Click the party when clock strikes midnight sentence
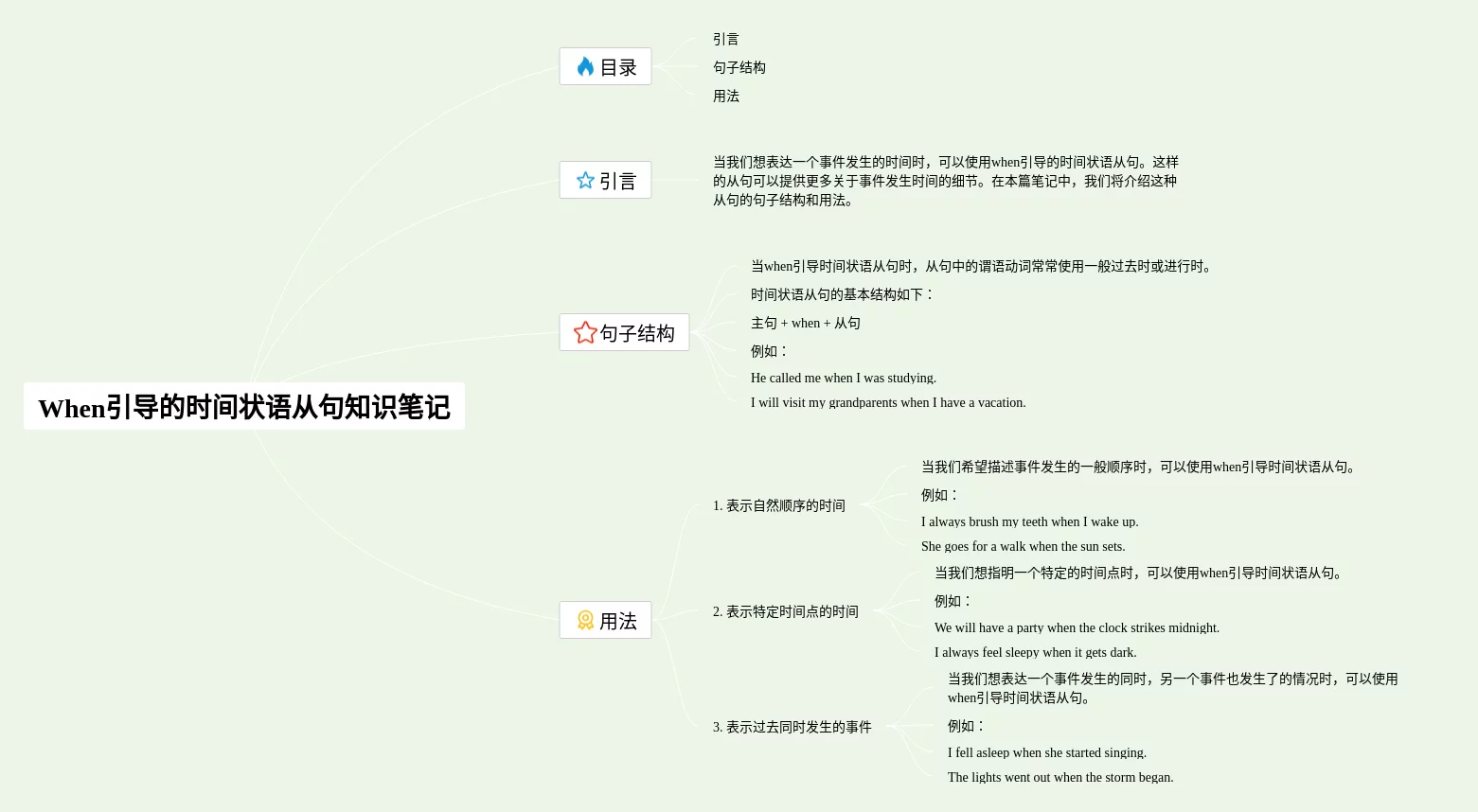The image size is (1478, 812). point(1077,627)
